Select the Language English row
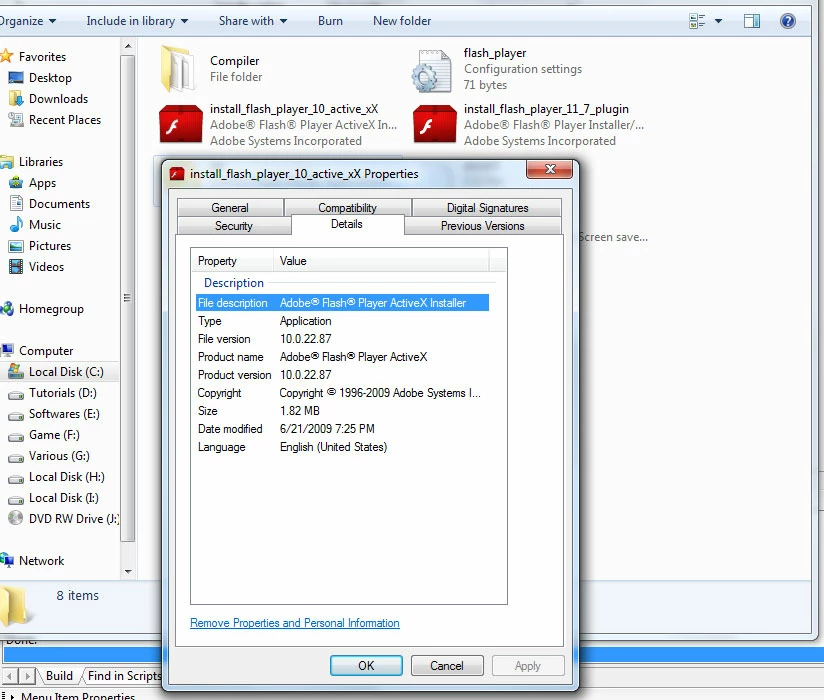This screenshot has height=700, width=824. click(342, 447)
